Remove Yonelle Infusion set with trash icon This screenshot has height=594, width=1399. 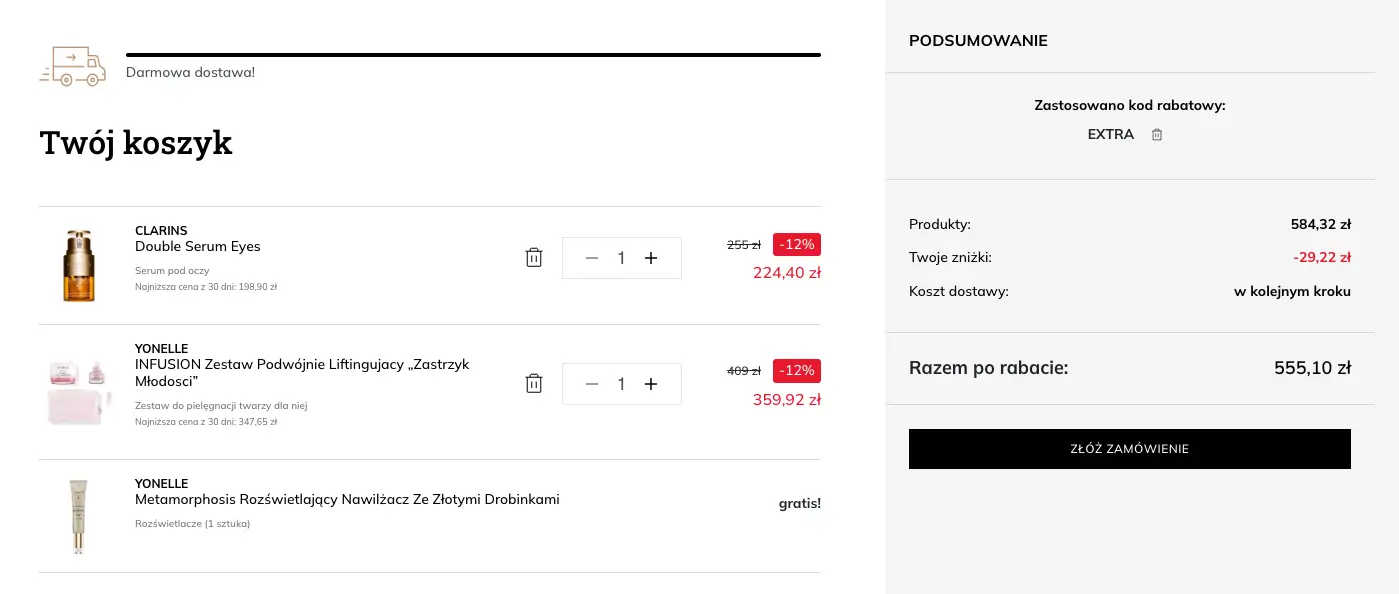534,384
